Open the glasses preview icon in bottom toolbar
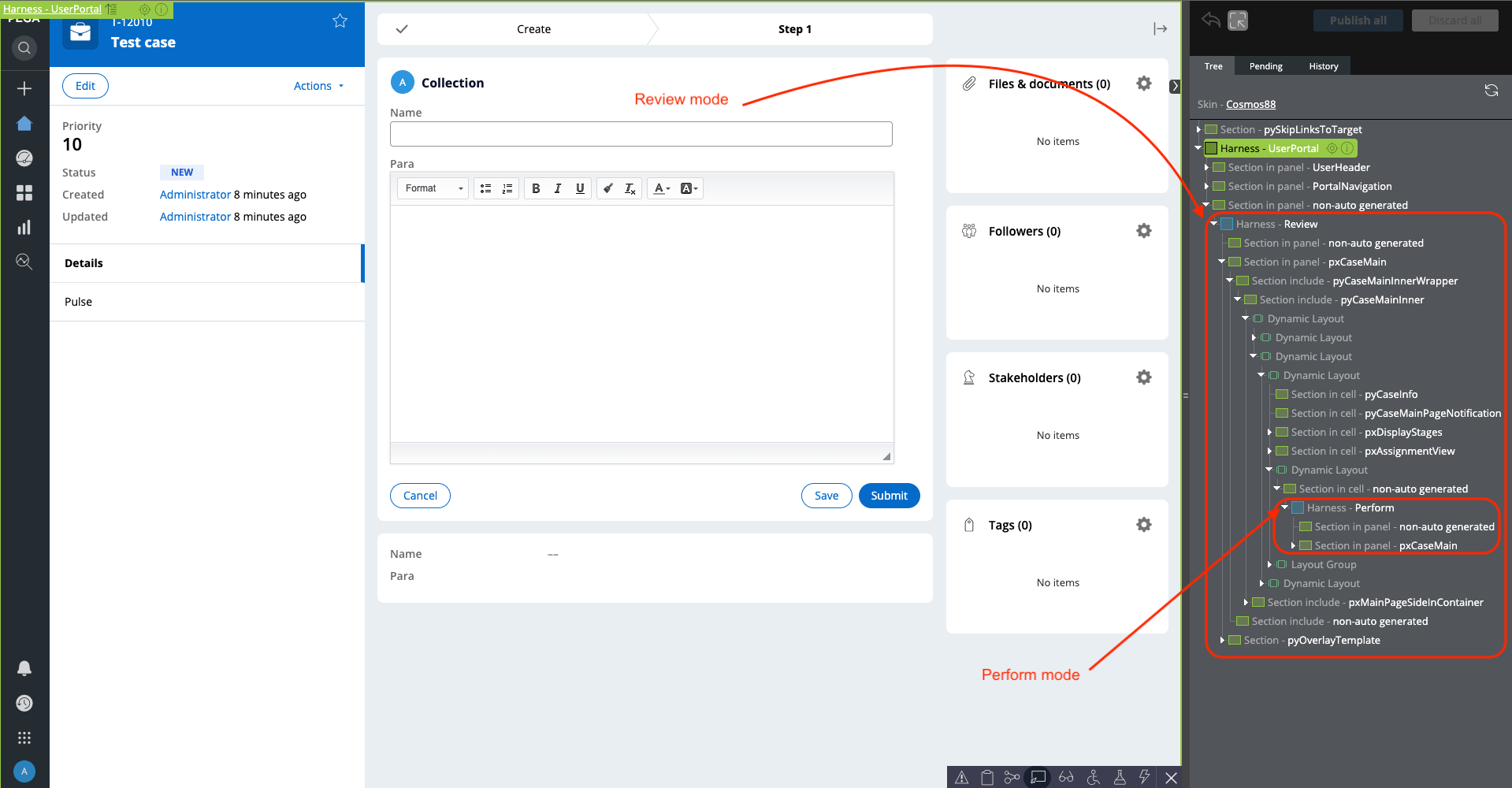 (x=1066, y=777)
